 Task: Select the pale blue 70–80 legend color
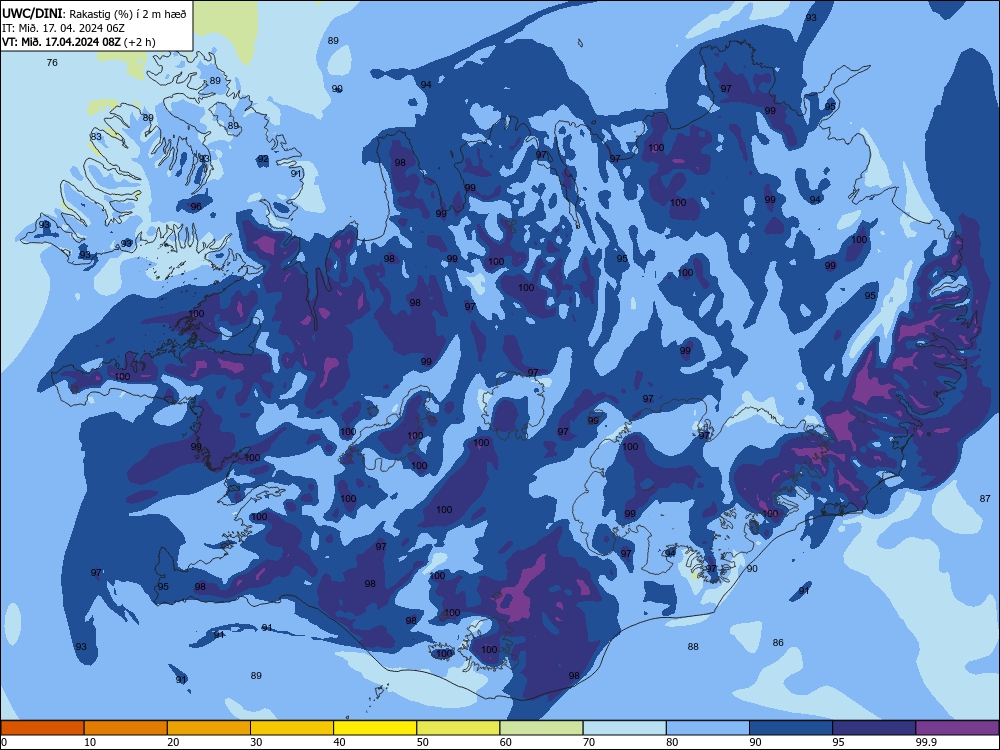click(x=625, y=728)
